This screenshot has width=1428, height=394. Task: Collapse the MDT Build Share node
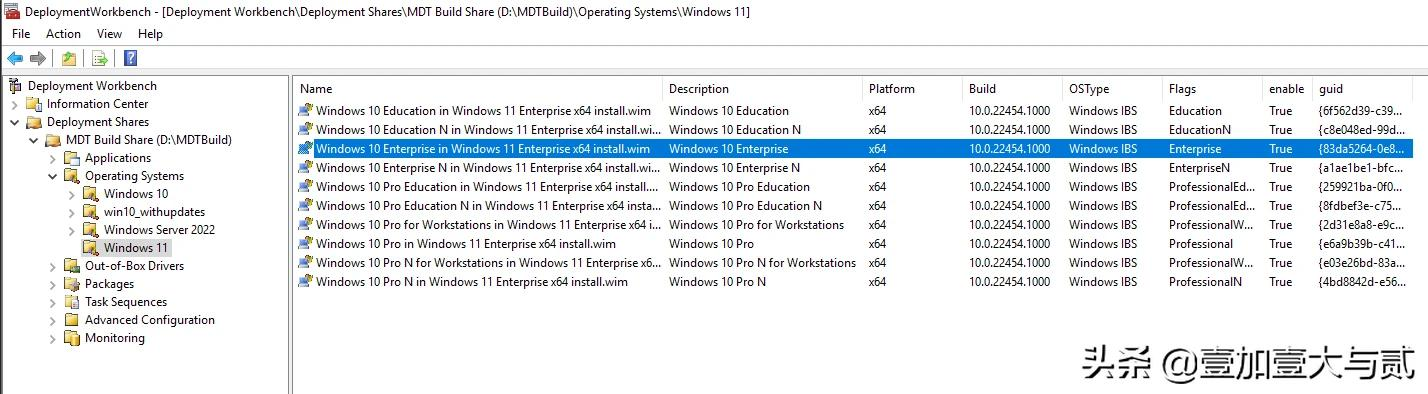coord(34,140)
